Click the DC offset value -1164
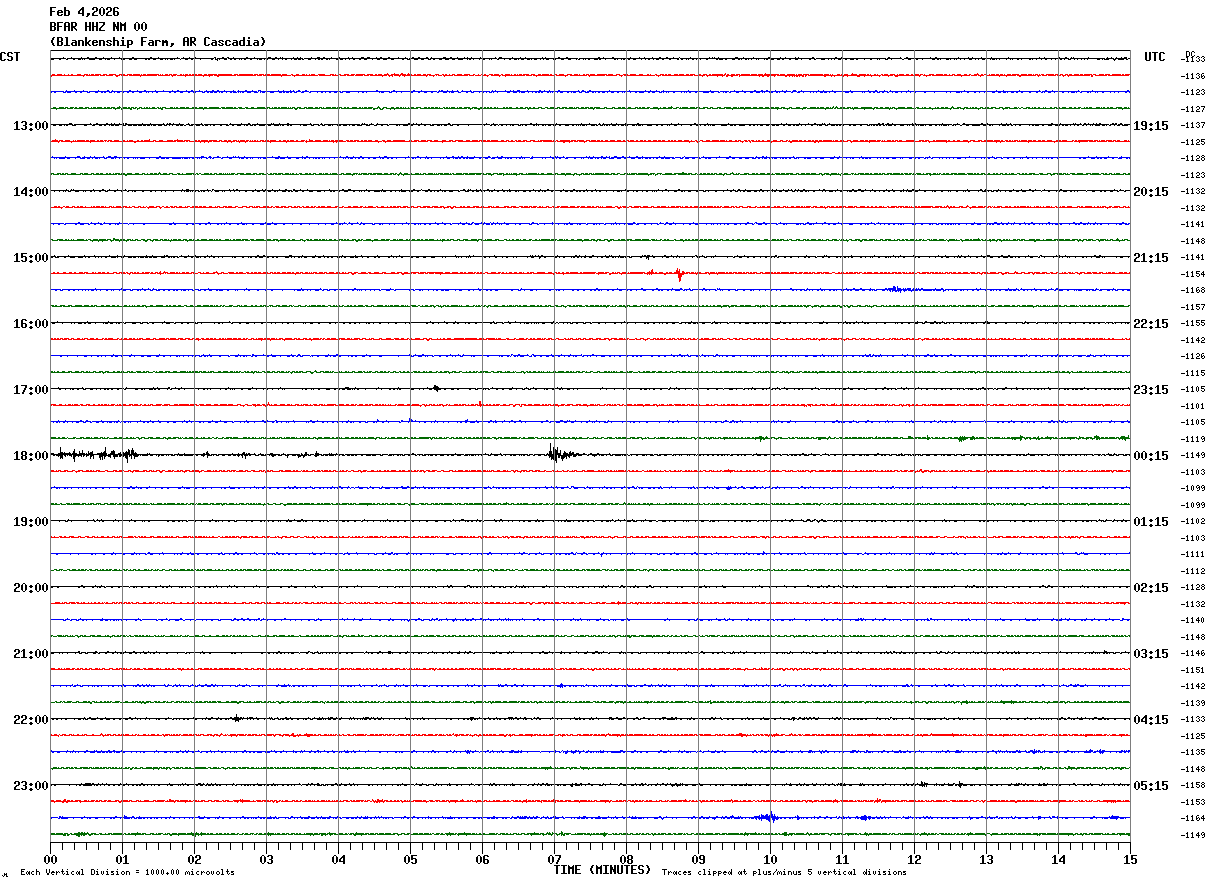The image size is (1210, 886). tap(1193, 819)
